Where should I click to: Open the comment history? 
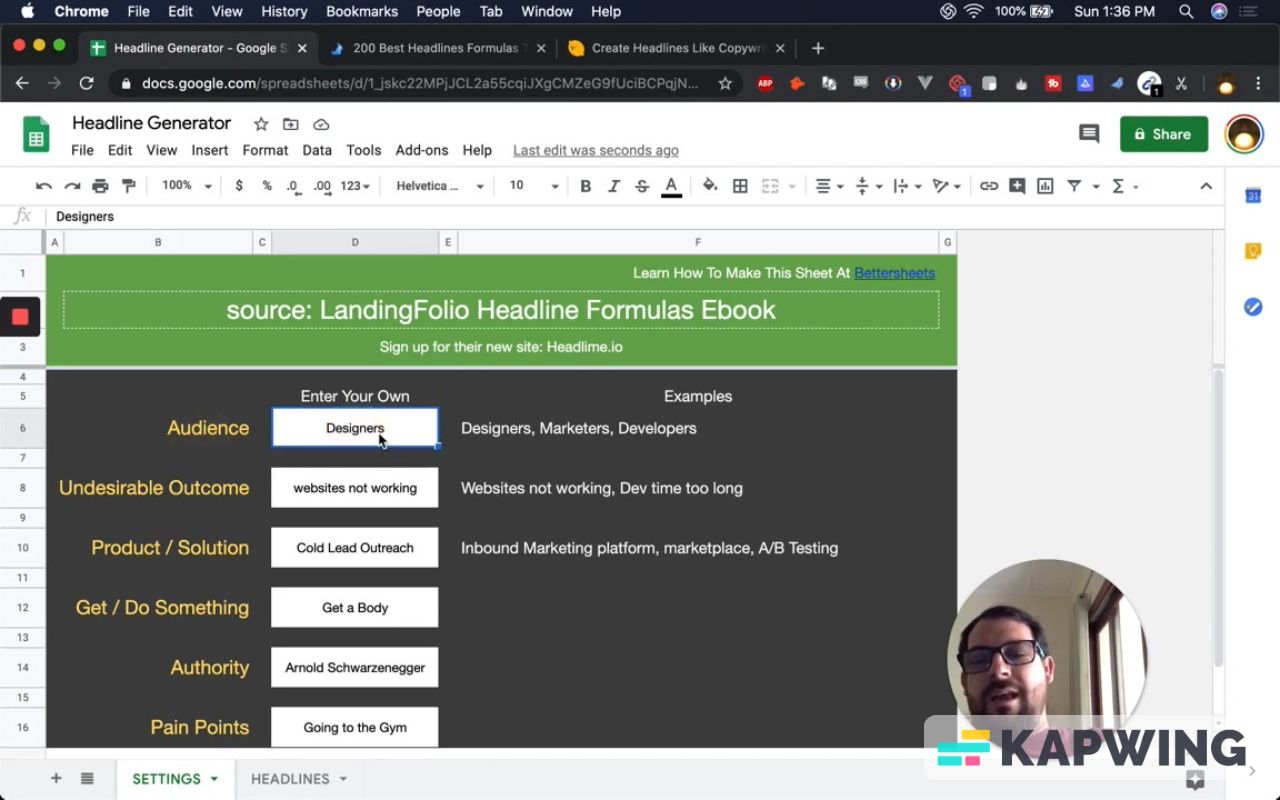tap(1089, 134)
